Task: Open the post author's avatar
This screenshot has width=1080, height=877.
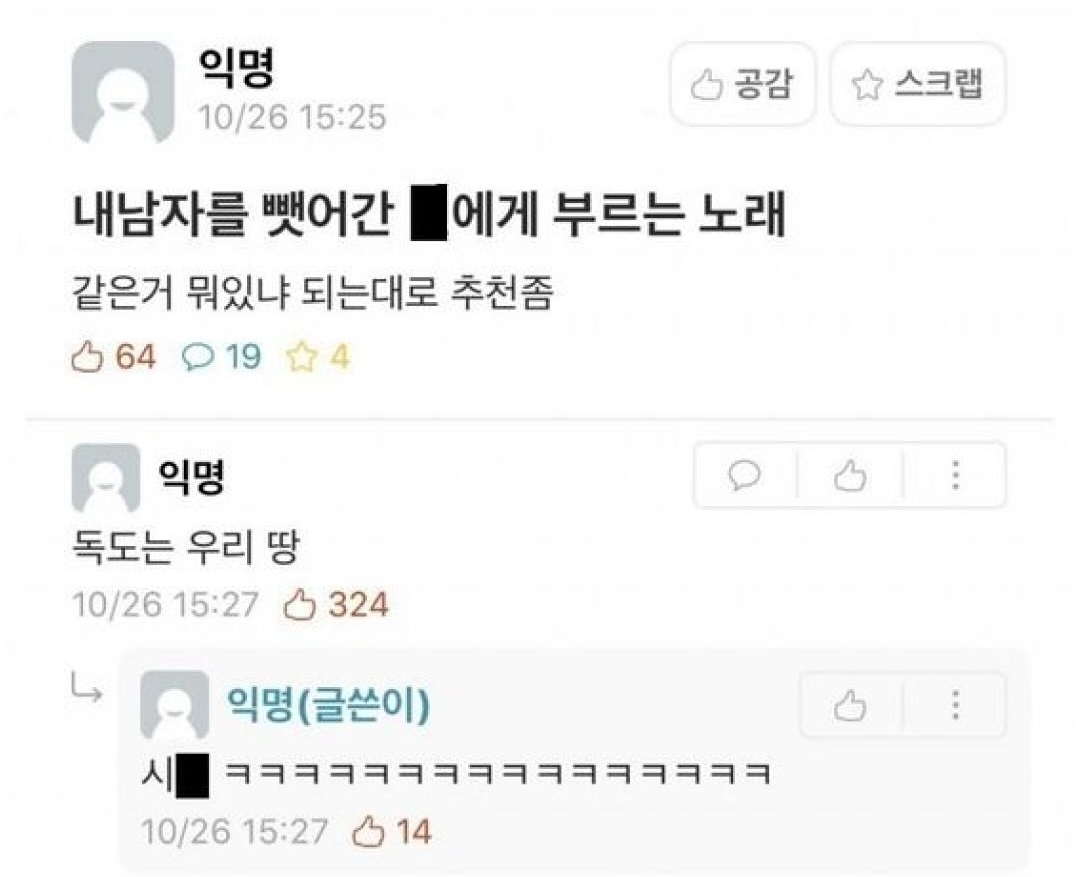Action: 123,92
